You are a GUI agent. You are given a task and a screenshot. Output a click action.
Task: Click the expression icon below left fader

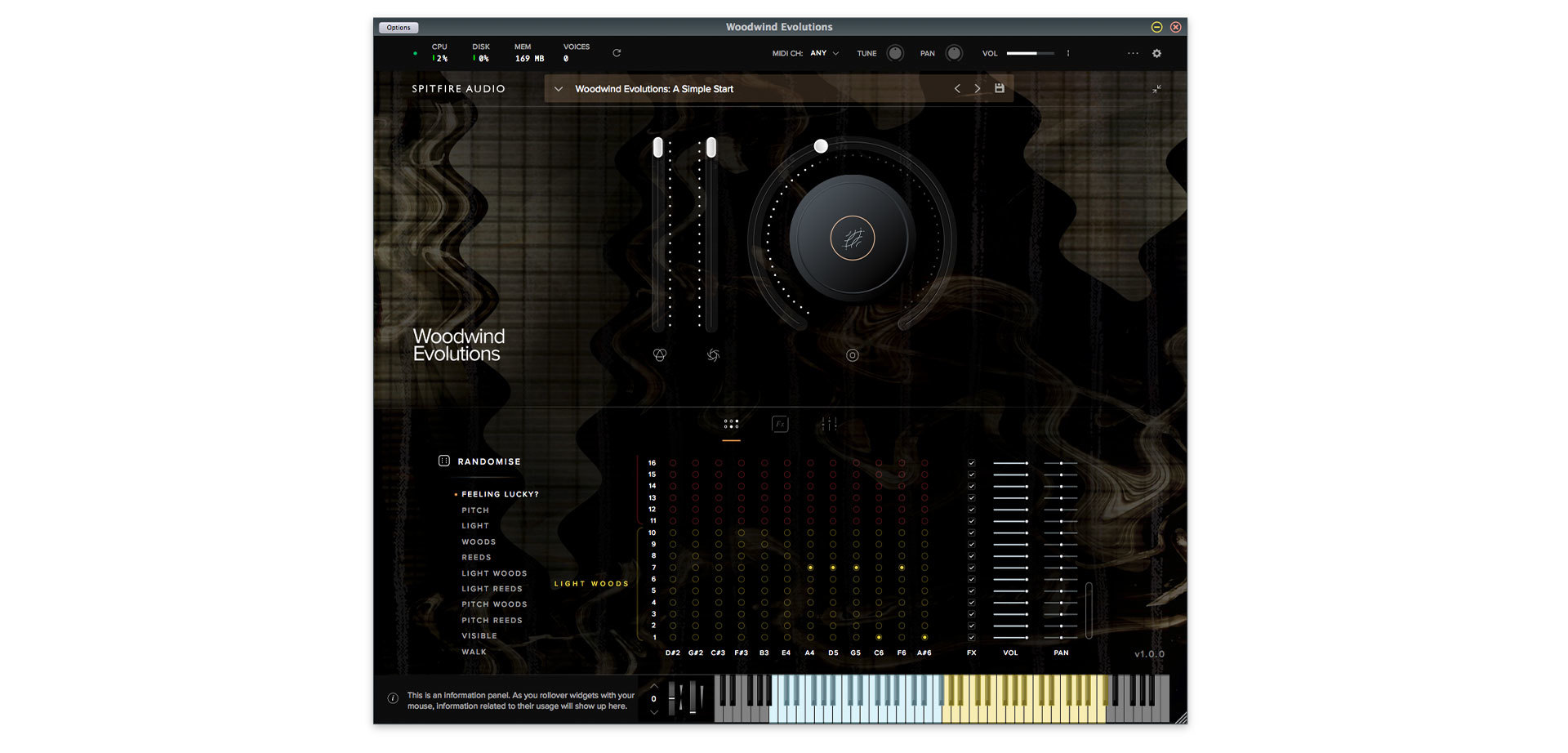[660, 355]
